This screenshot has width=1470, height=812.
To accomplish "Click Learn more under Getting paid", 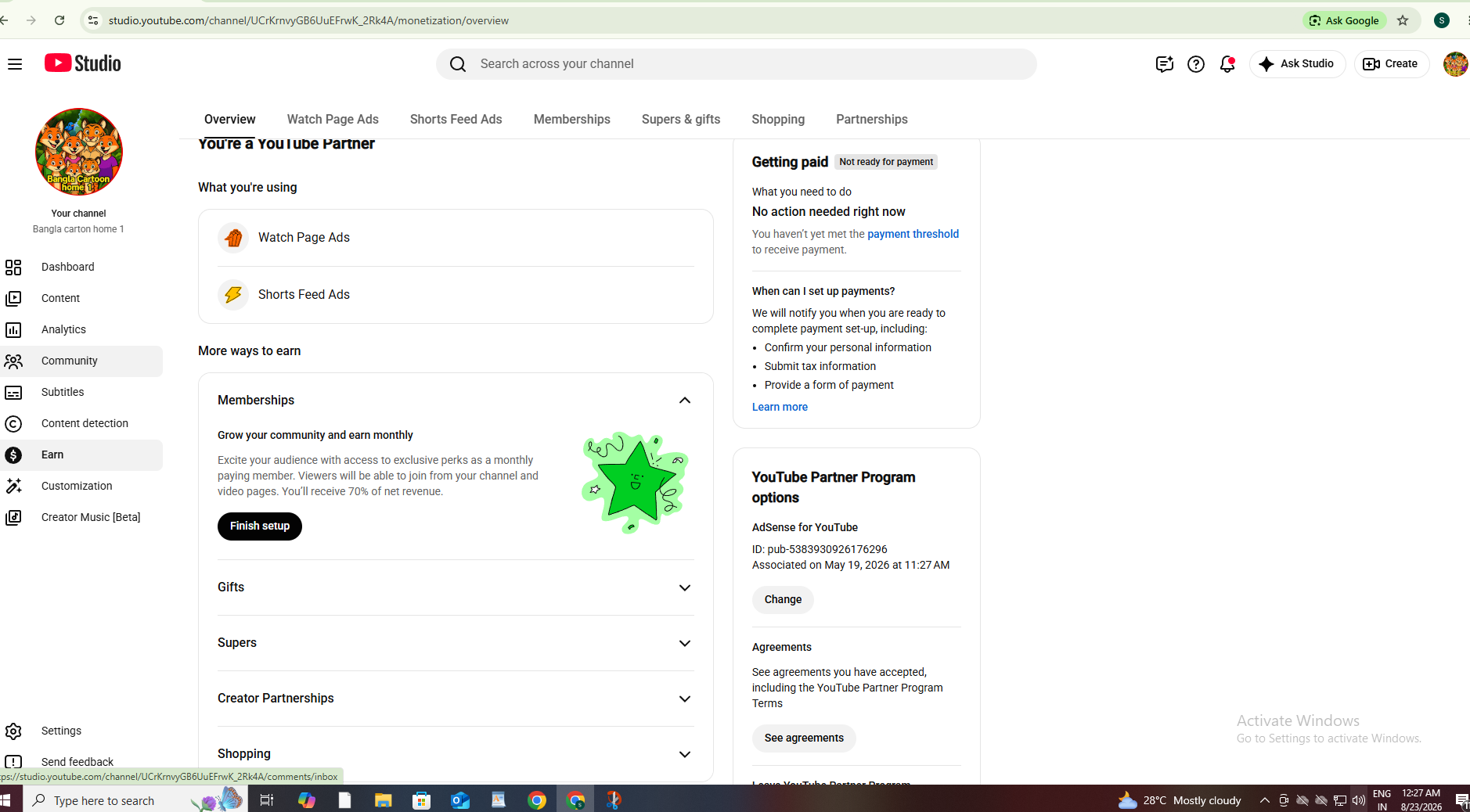I will 780,407.
